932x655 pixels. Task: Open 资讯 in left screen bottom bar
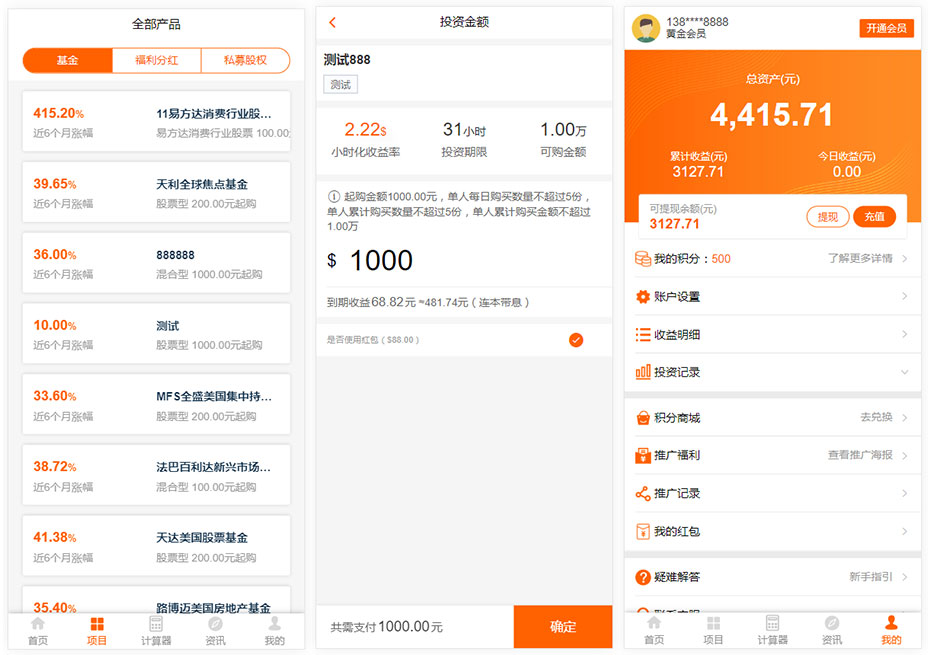tap(215, 631)
